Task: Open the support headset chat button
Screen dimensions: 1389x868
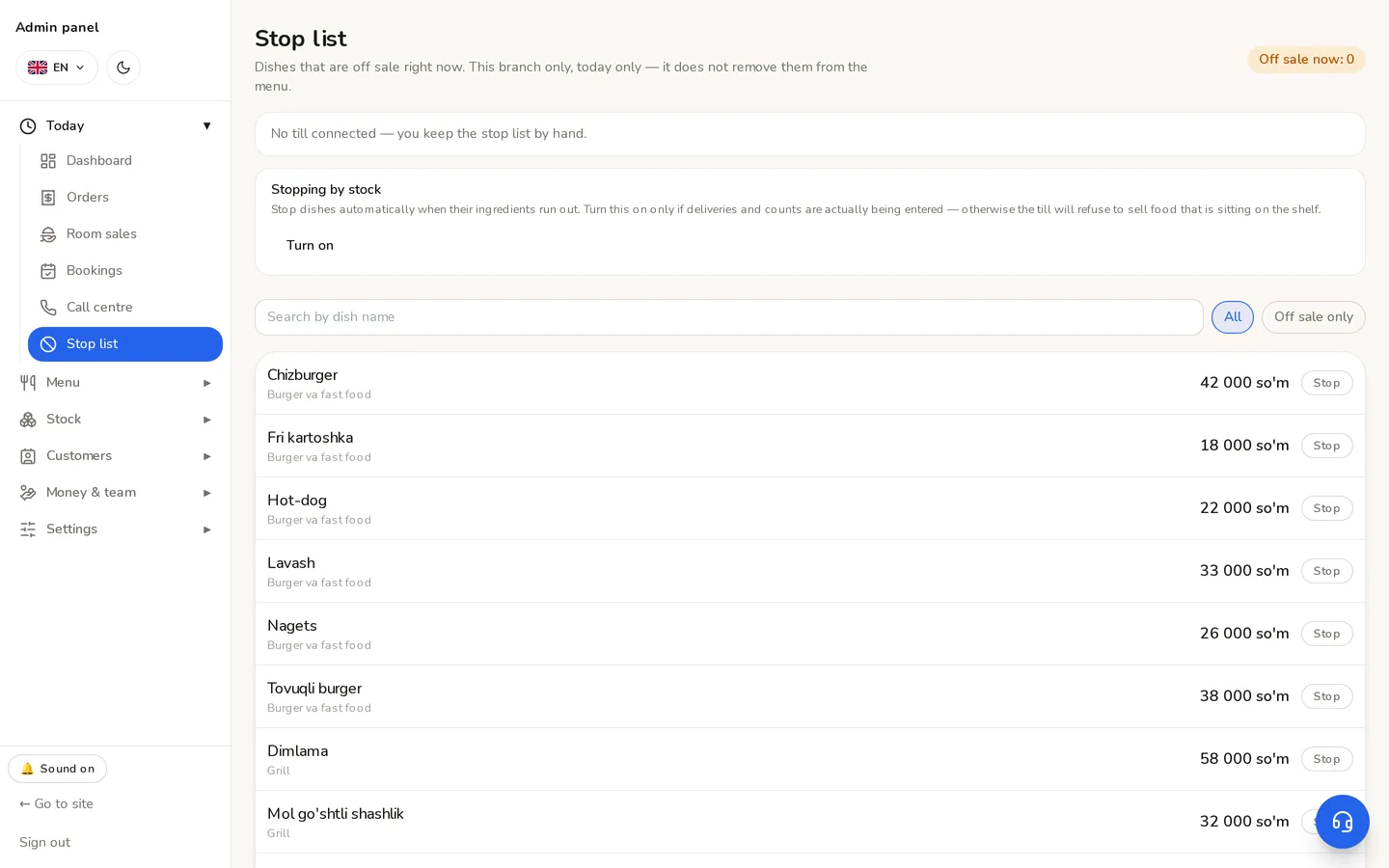Action: [x=1342, y=822]
